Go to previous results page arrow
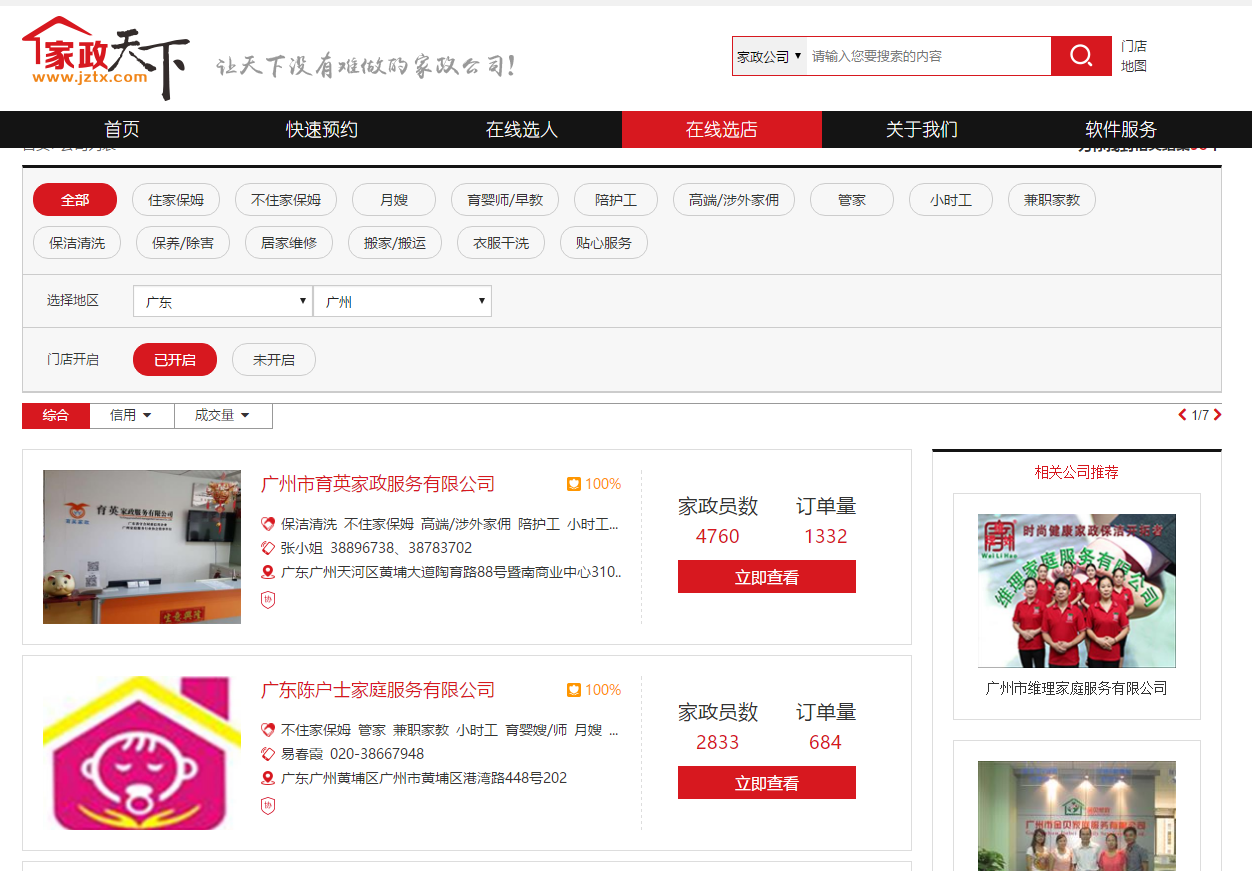1252x871 pixels. tap(1183, 415)
